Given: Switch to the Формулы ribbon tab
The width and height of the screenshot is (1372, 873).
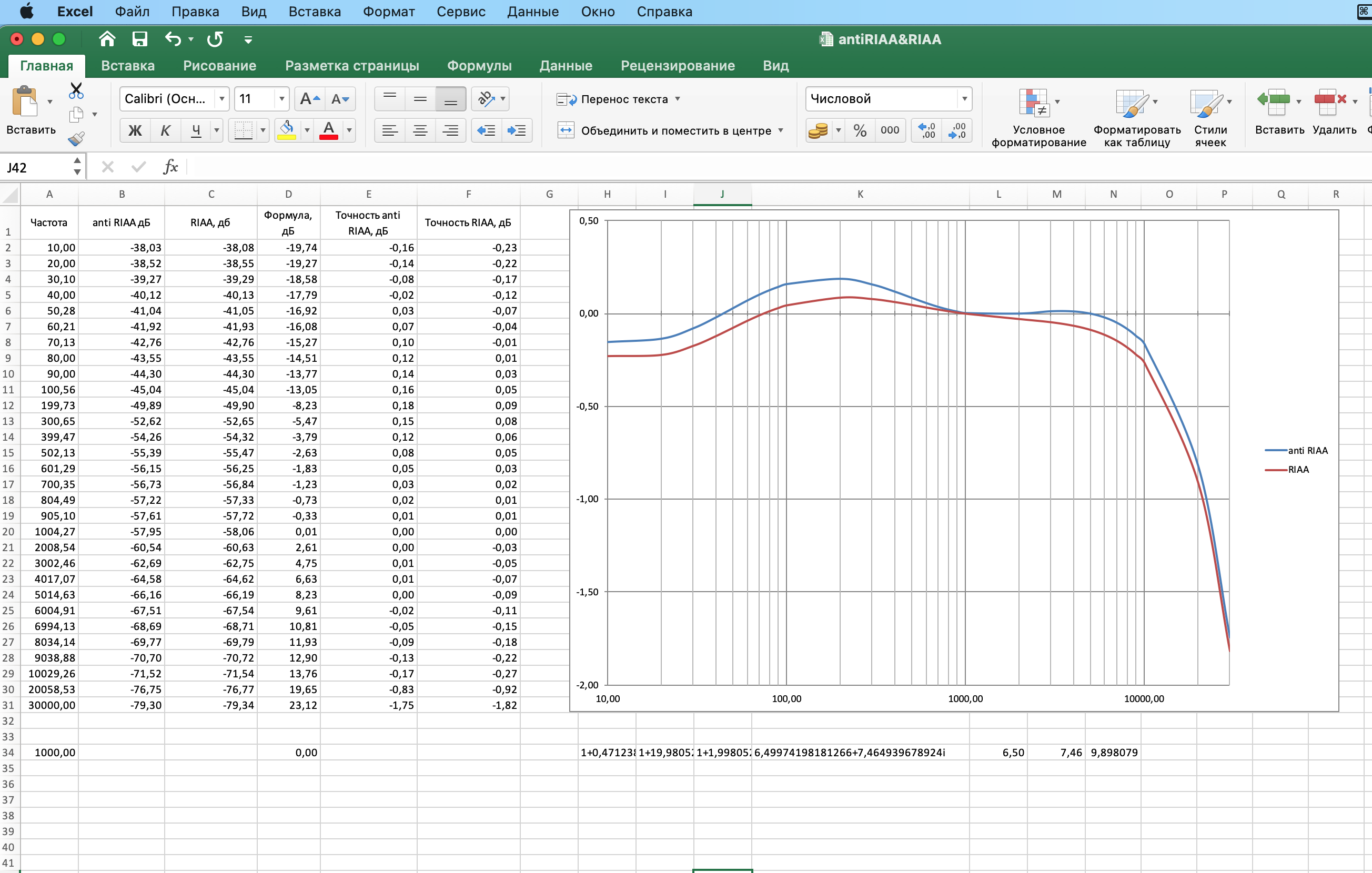Looking at the screenshot, I should tap(479, 66).
